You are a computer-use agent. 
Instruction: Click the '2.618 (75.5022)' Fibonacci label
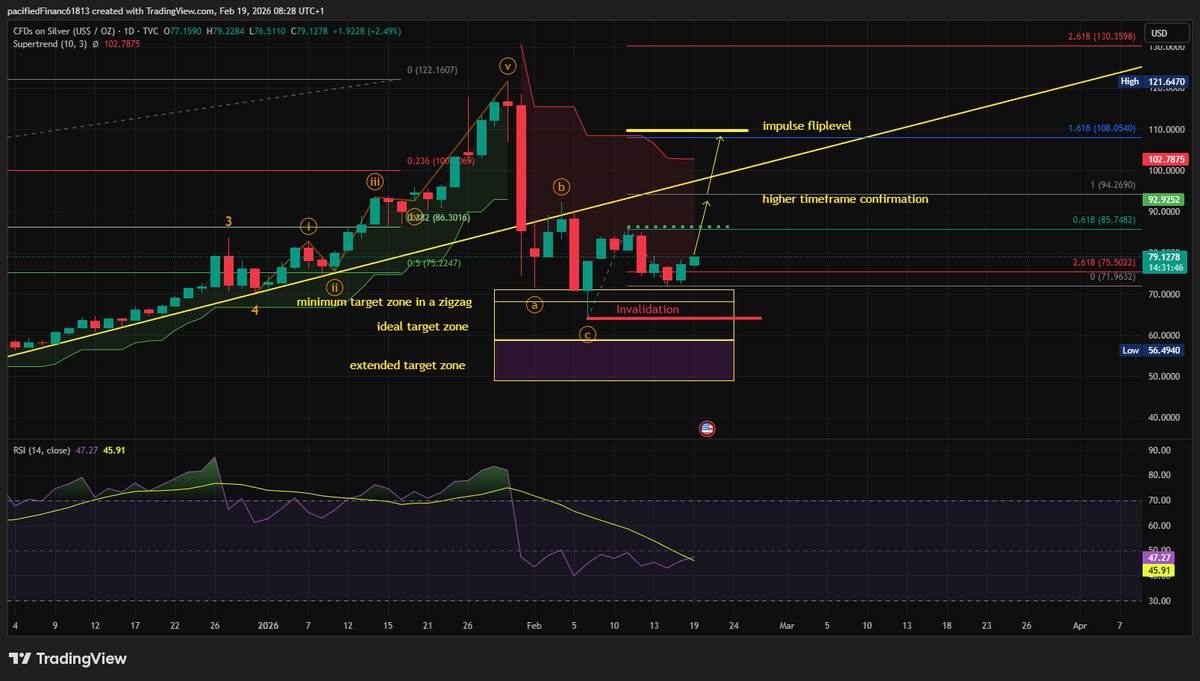[1103, 262]
